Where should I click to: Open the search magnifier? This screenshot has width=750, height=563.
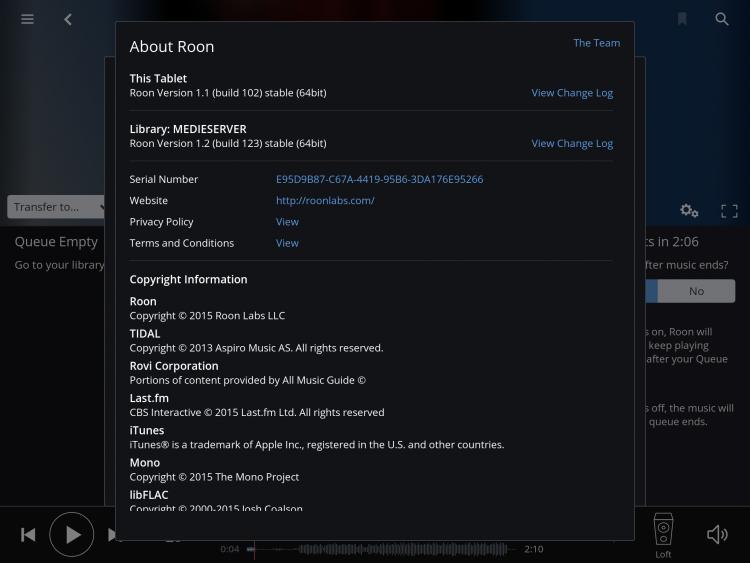(x=722, y=19)
